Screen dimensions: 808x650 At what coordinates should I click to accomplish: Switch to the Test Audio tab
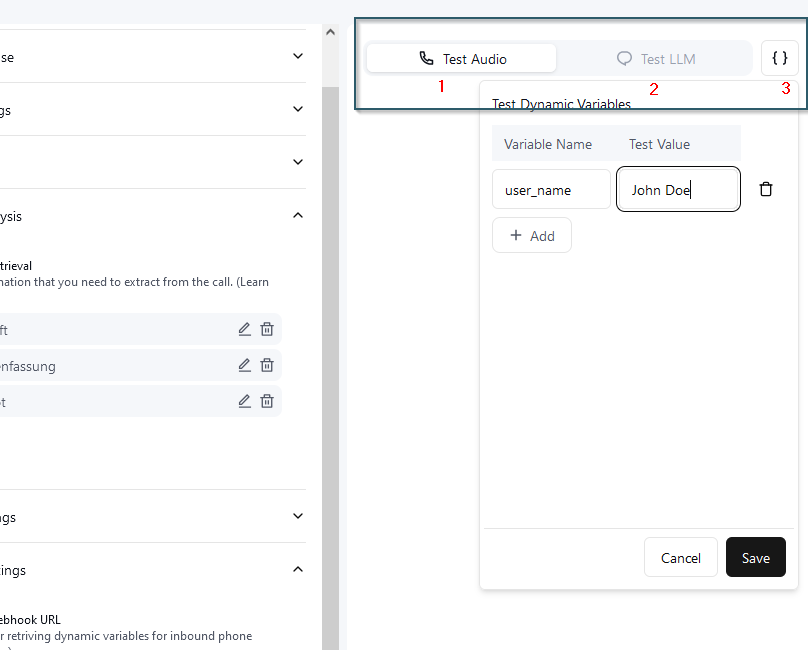point(462,59)
